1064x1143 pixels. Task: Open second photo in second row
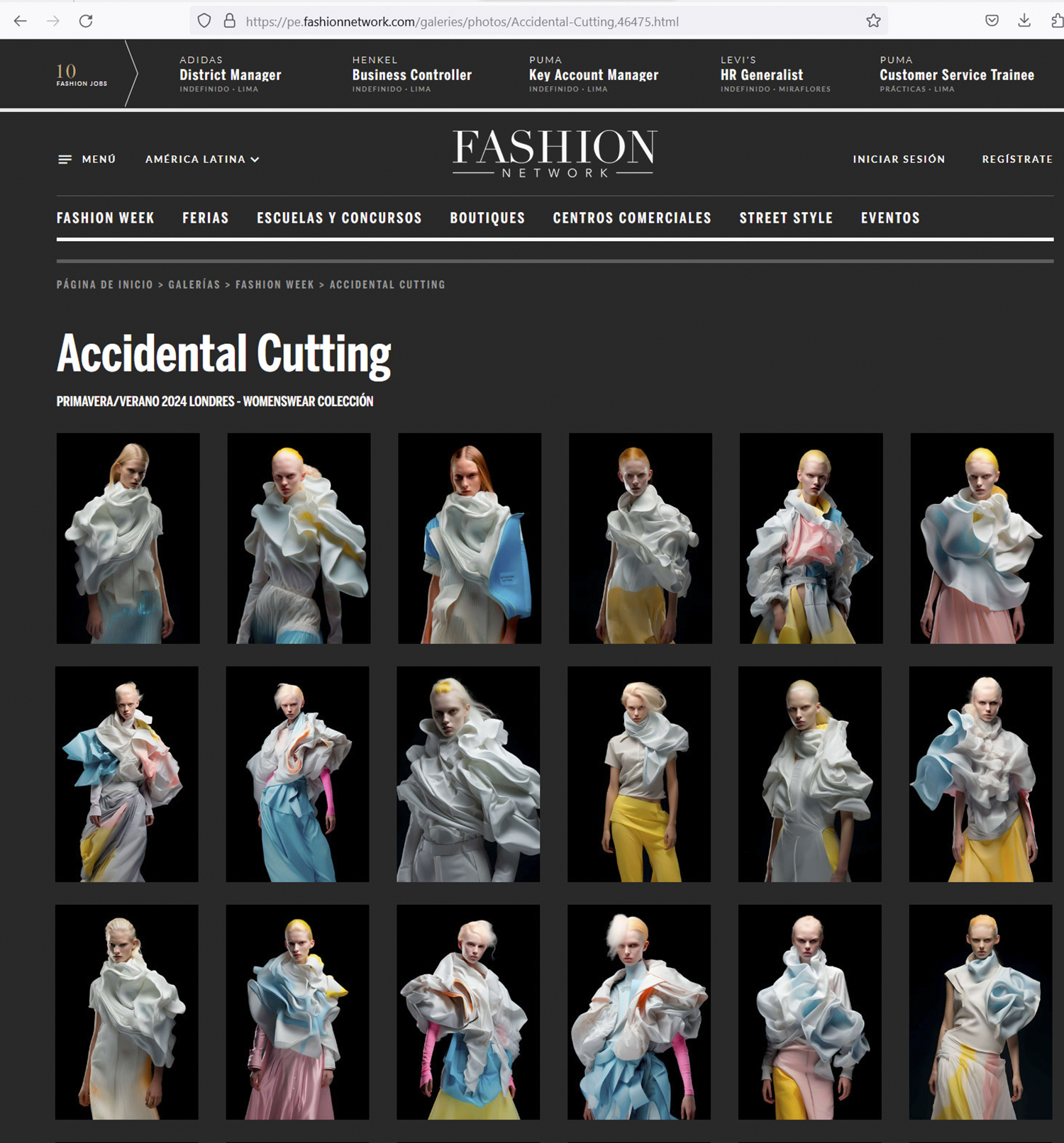click(x=297, y=774)
